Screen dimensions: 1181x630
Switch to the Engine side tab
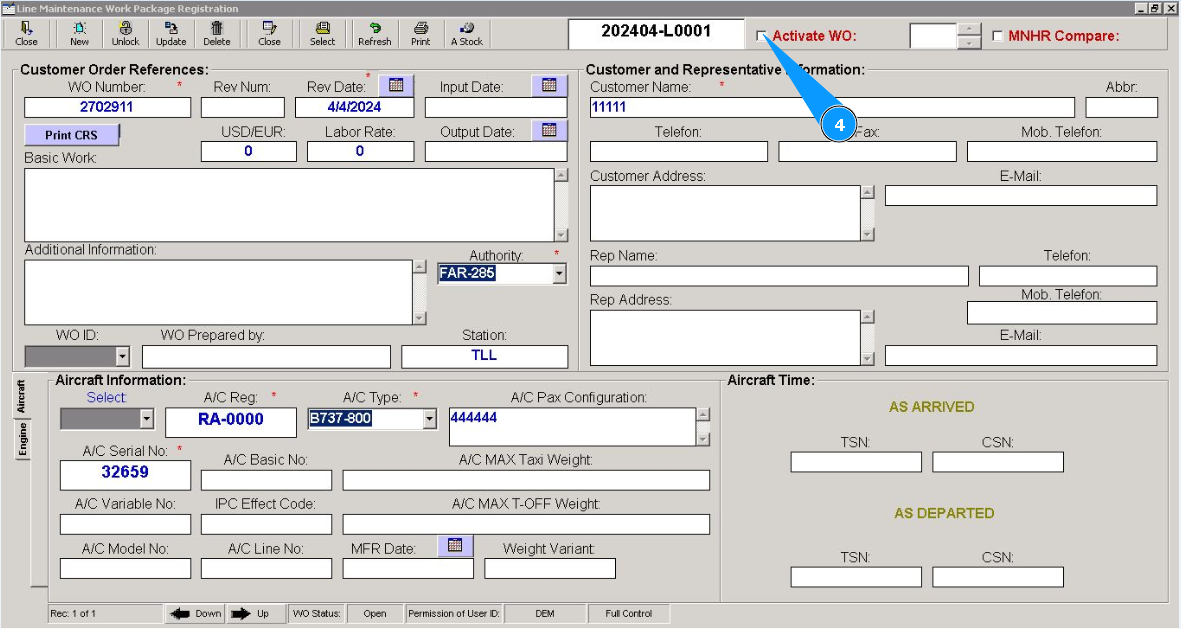coord(22,439)
